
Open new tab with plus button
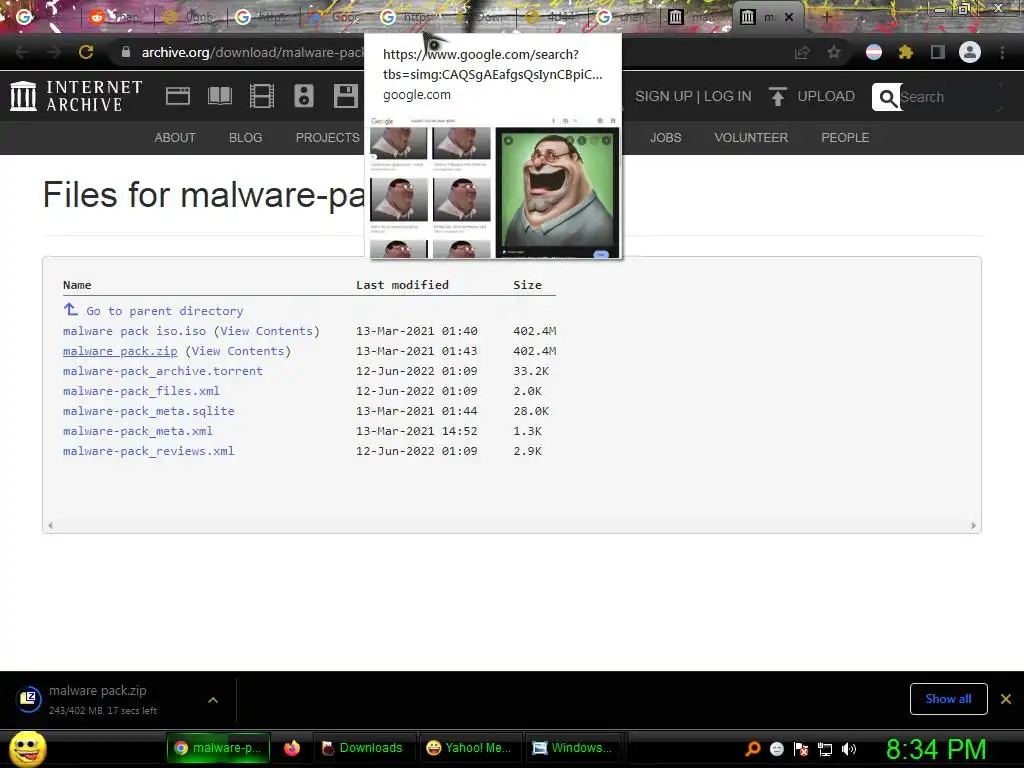pyautogui.click(x=826, y=17)
